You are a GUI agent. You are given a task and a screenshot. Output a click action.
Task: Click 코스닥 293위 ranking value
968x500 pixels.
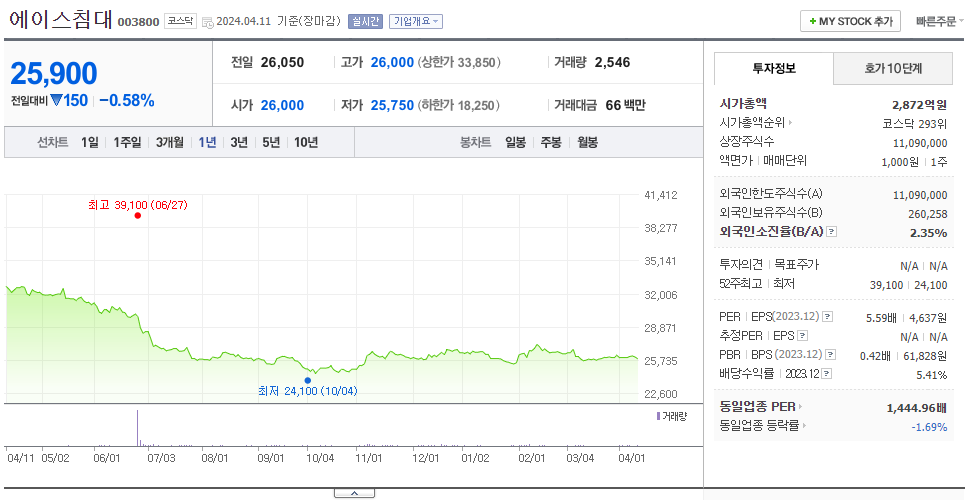click(915, 123)
